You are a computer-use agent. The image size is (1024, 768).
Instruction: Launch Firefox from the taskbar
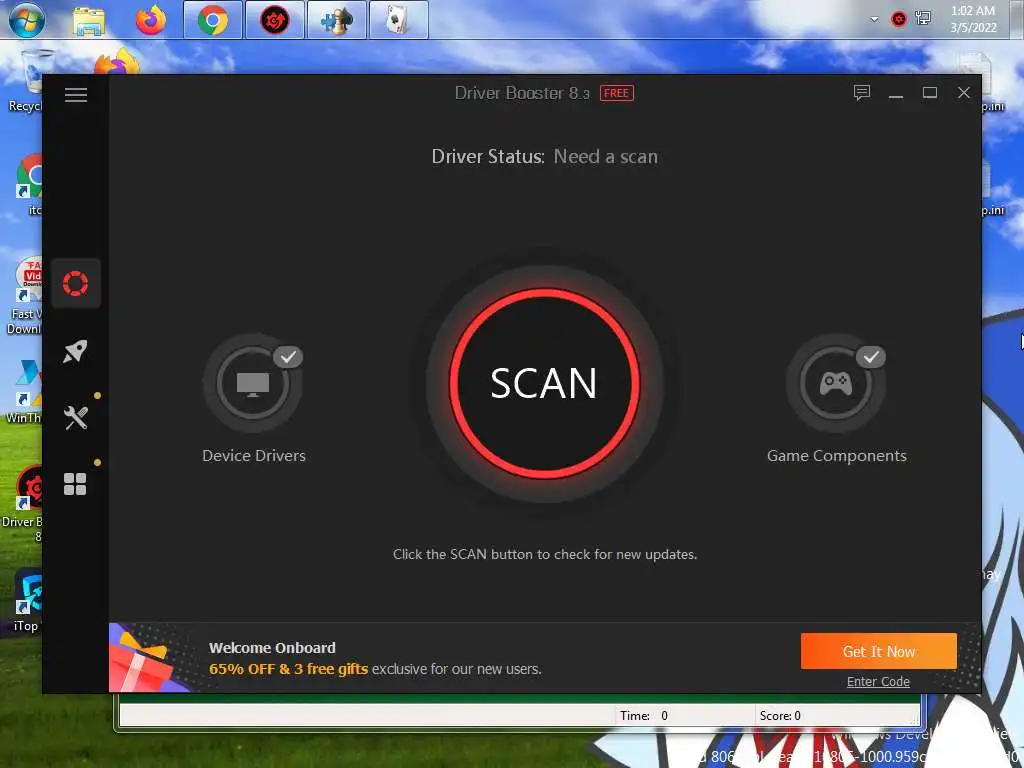(x=151, y=20)
